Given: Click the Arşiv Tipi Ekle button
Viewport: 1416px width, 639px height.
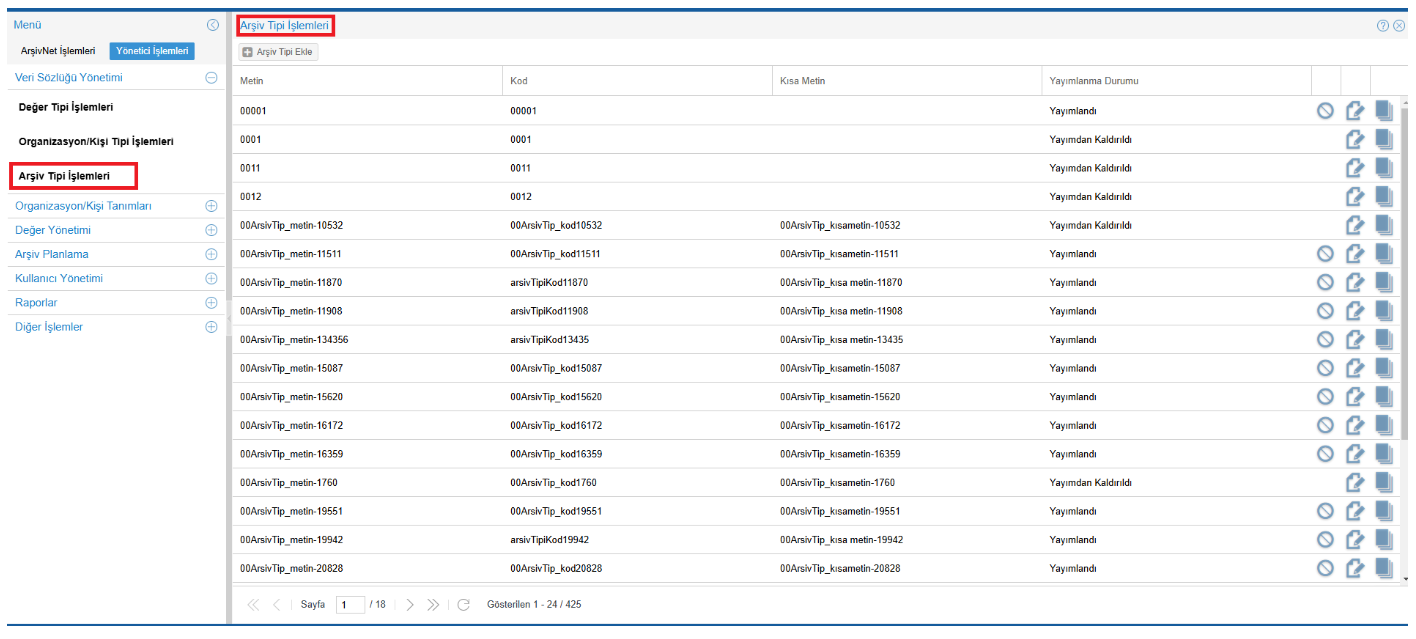Looking at the screenshot, I should (279, 52).
